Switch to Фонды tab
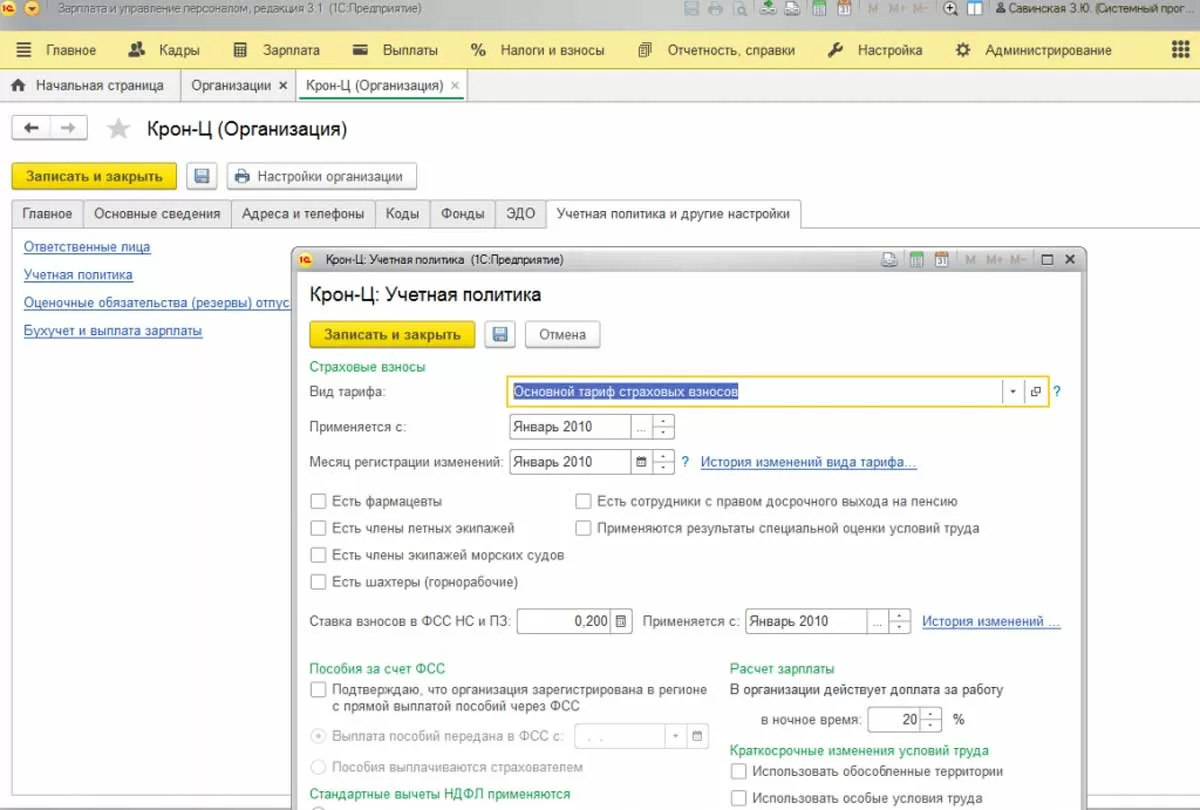This screenshot has height=810, width=1200. pyautogui.click(x=462, y=214)
